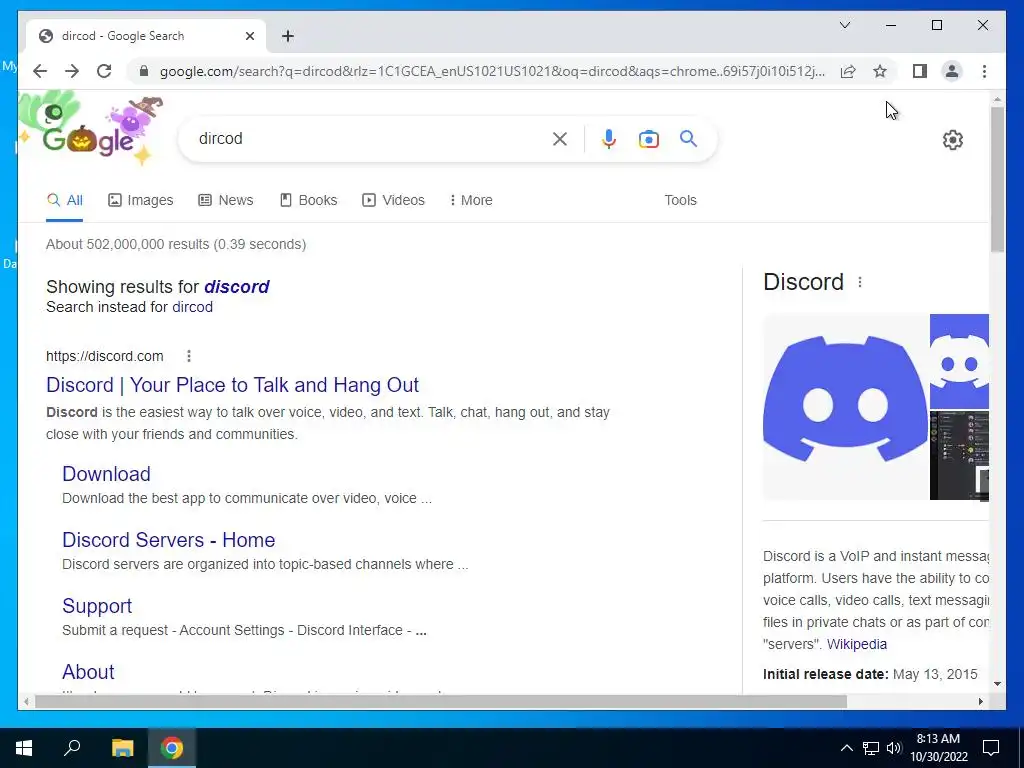Open the volume tray icon
The width and height of the screenshot is (1024, 768).
[893, 748]
